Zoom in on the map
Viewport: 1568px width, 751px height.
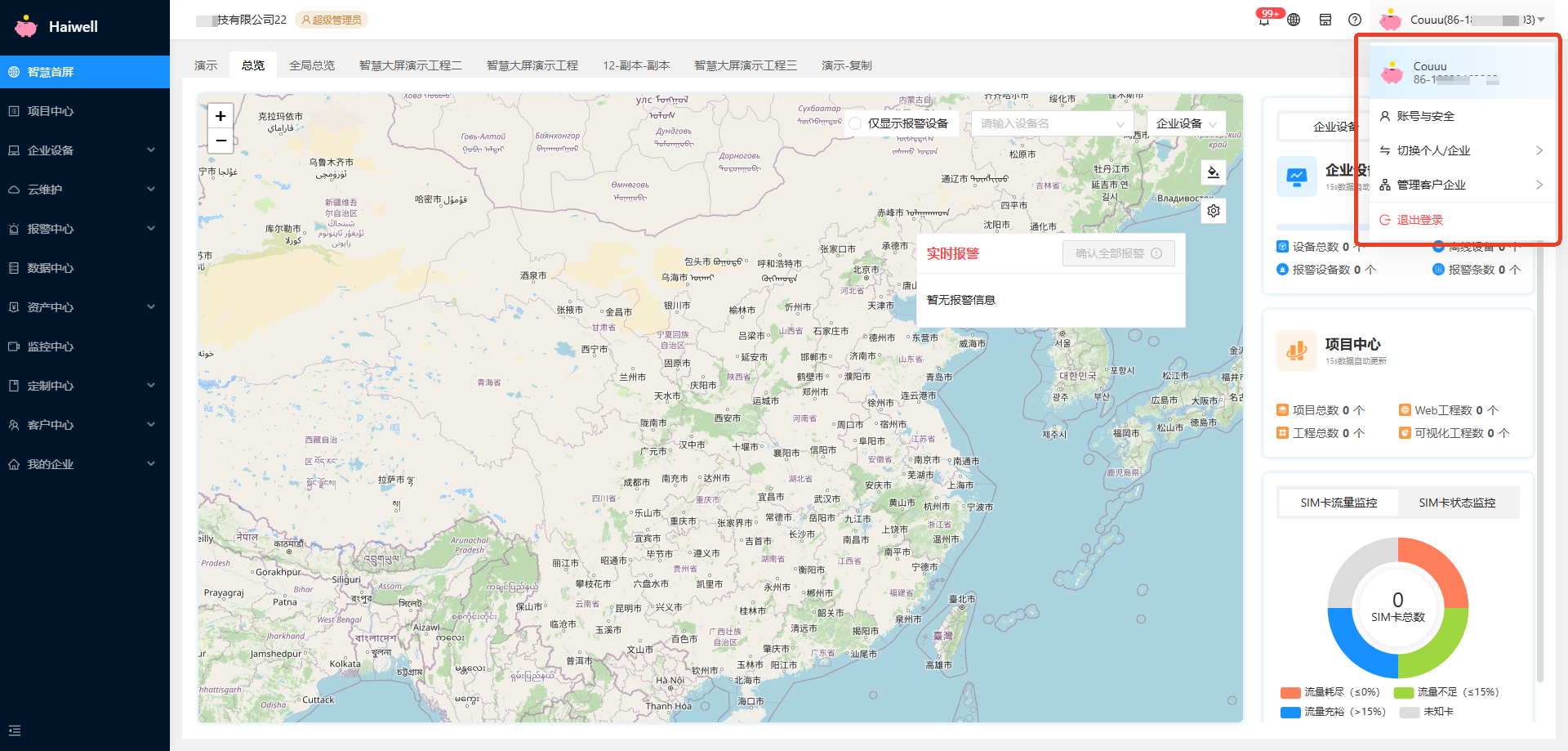[220, 116]
